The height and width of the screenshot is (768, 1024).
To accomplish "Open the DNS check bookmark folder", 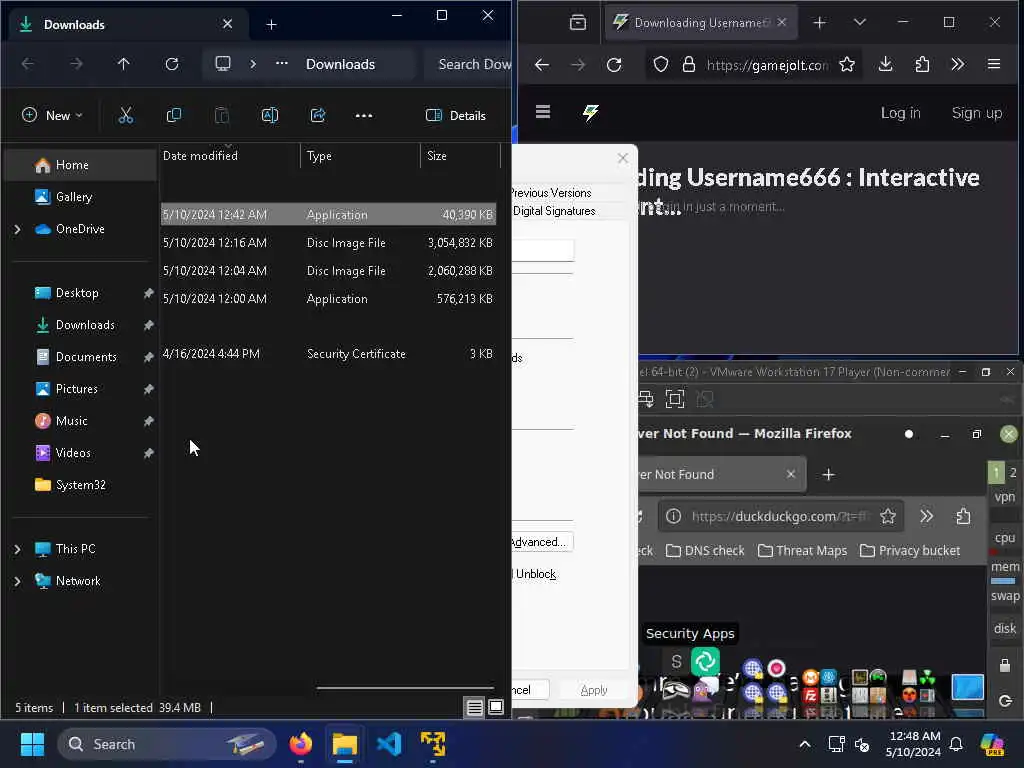I will pos(705,551).
